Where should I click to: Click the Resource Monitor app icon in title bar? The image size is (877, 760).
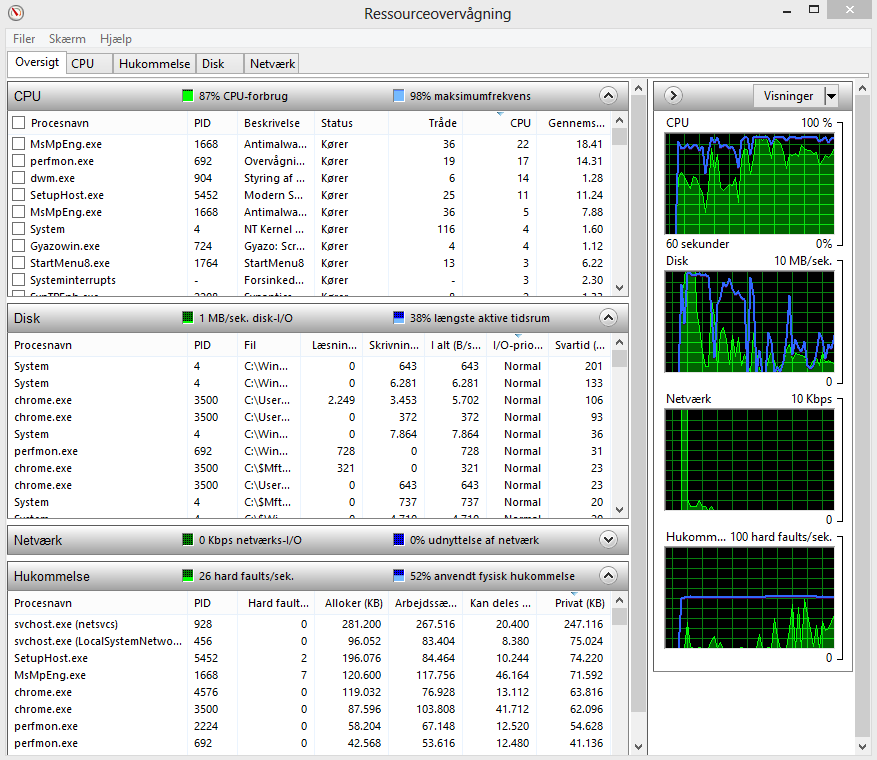(x=16, y=13)
